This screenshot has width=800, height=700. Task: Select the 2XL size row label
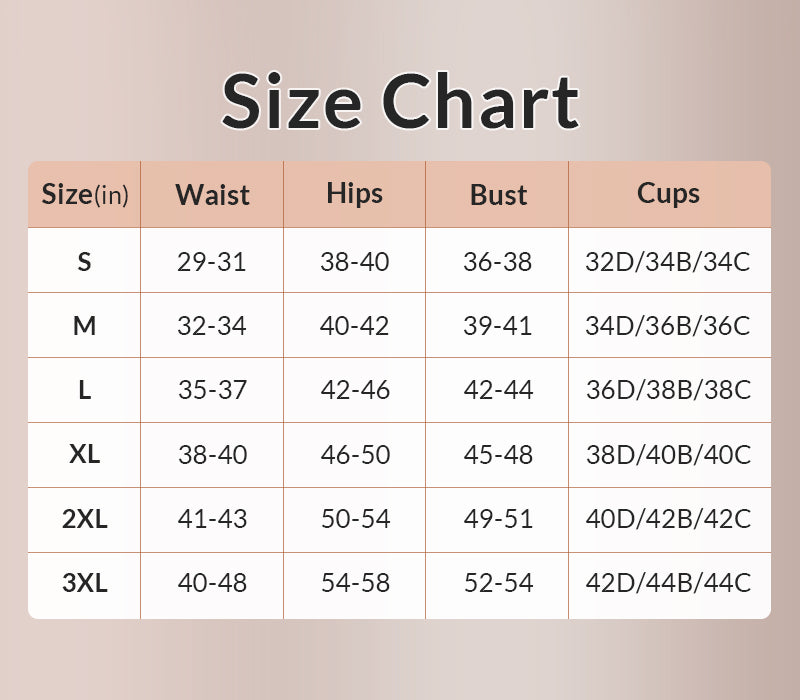point(85,519)
